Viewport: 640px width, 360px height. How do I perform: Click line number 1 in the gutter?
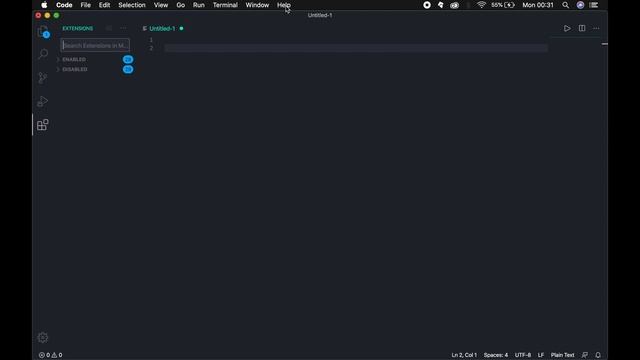point(151,40)
